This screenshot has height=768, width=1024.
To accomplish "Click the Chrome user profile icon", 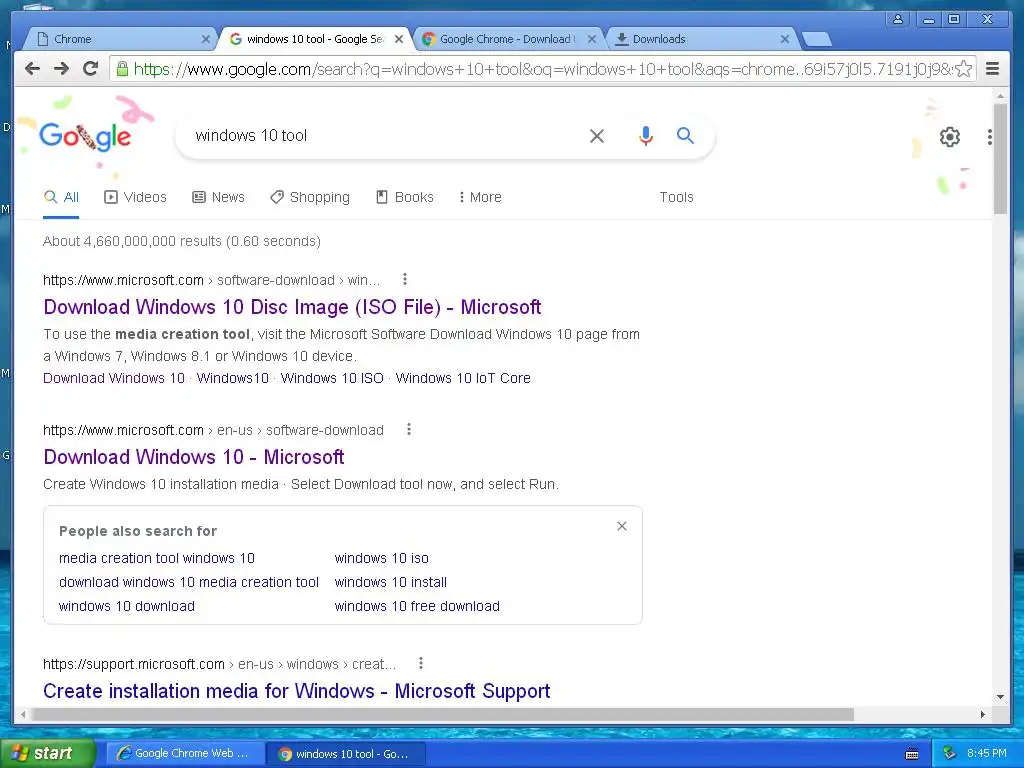I will [898, 19].
